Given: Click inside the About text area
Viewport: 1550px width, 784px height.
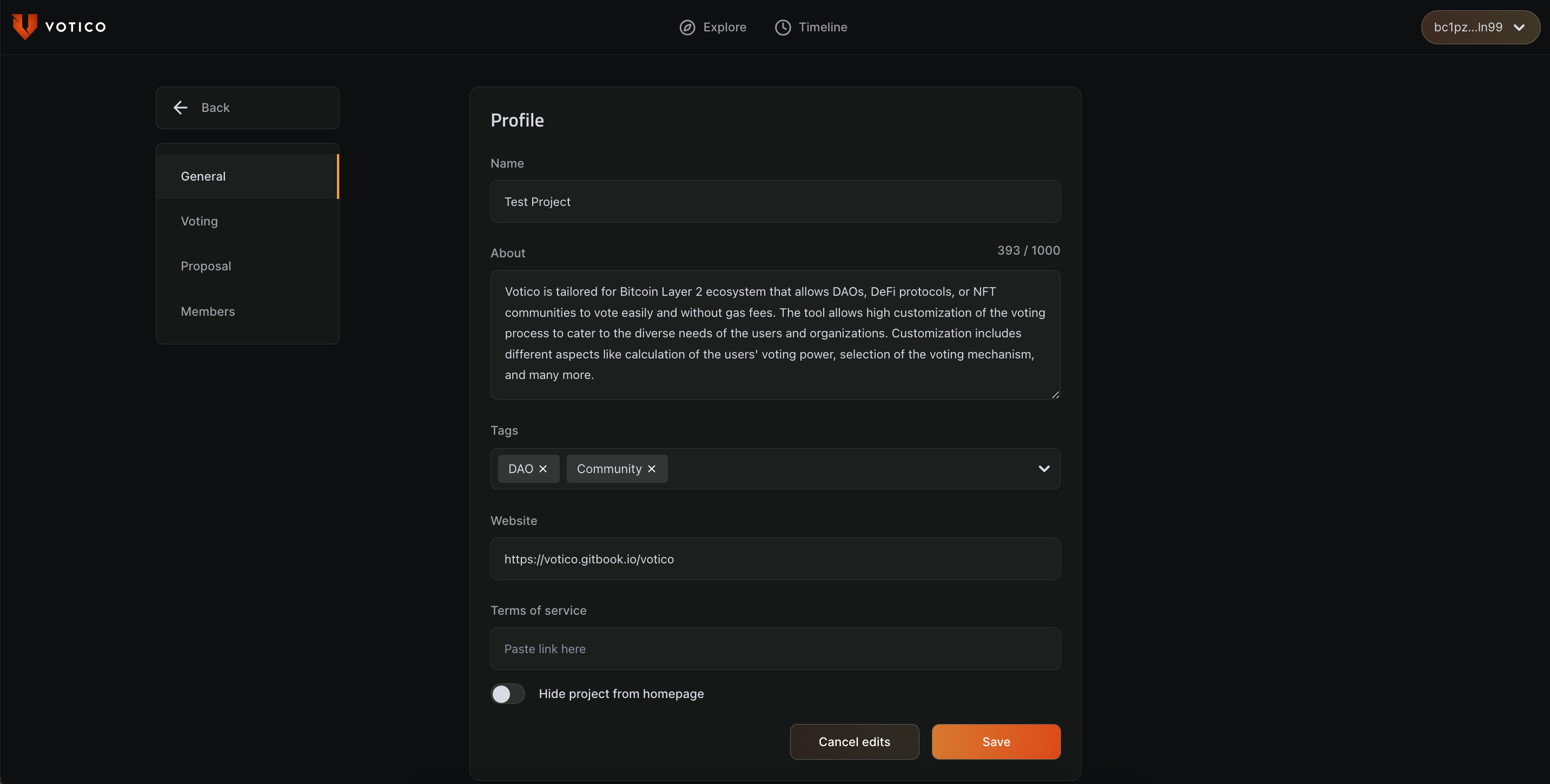Looking at the screenshot, I should click(775, 334).
